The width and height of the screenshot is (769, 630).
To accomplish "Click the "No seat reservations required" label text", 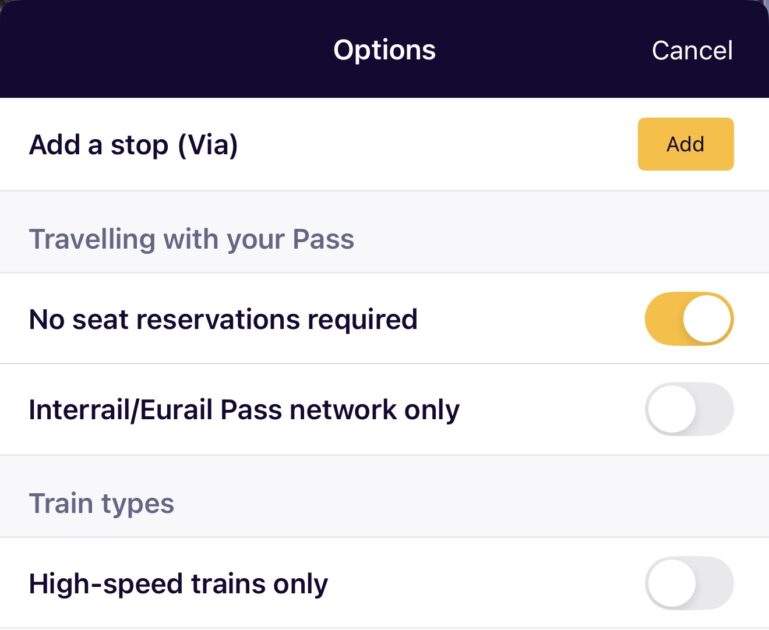I will (223, 319).
